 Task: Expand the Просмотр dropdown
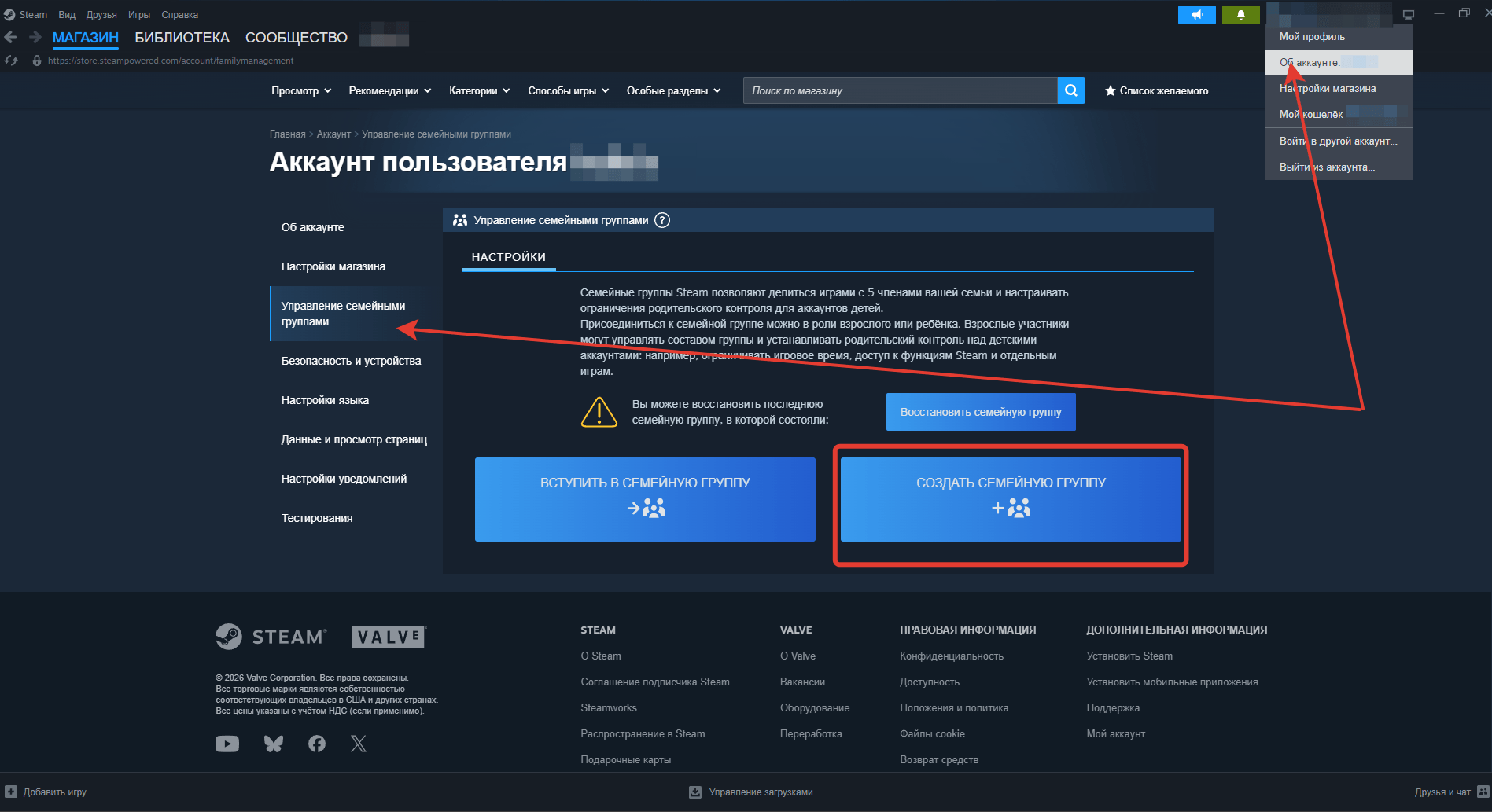[x=301, y=90]
